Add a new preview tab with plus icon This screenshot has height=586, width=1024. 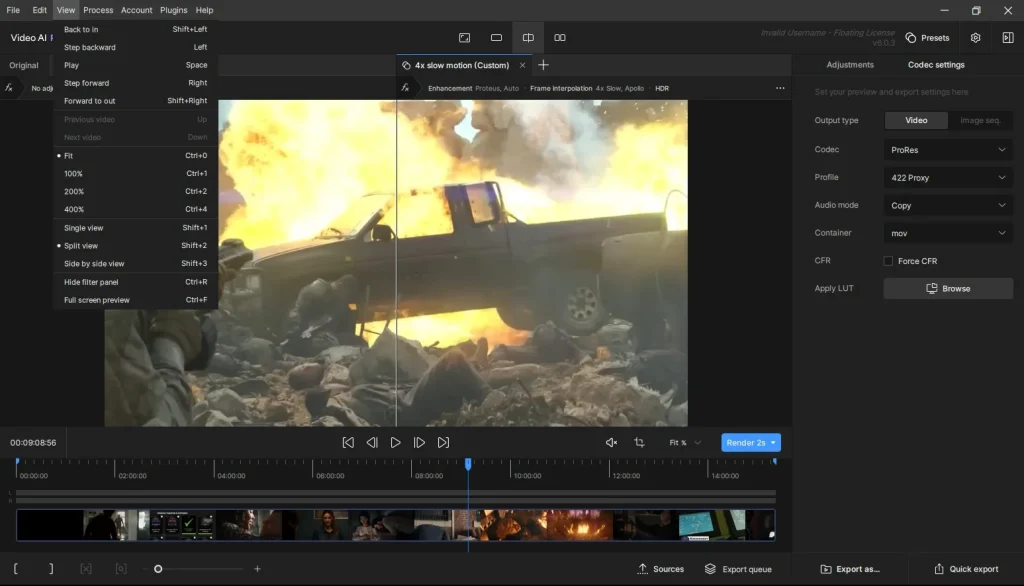pyautogui.click(x=543, y=65)
